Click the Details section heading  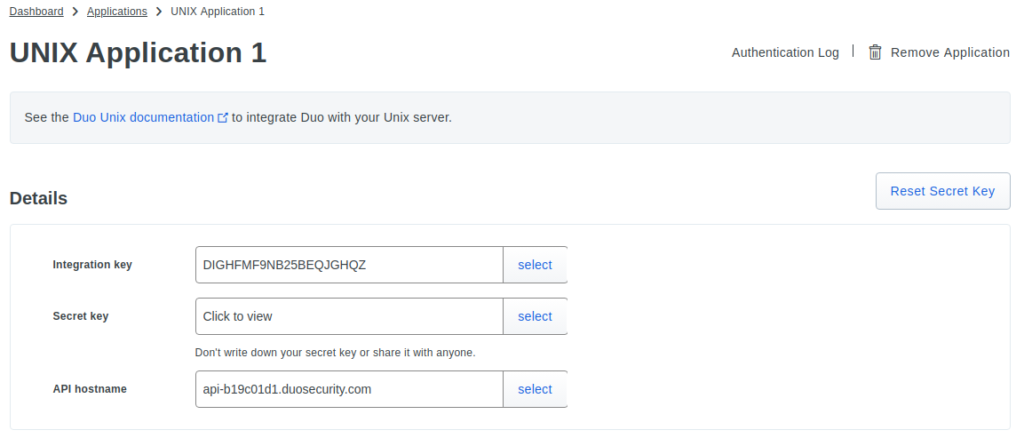point(39,199)
